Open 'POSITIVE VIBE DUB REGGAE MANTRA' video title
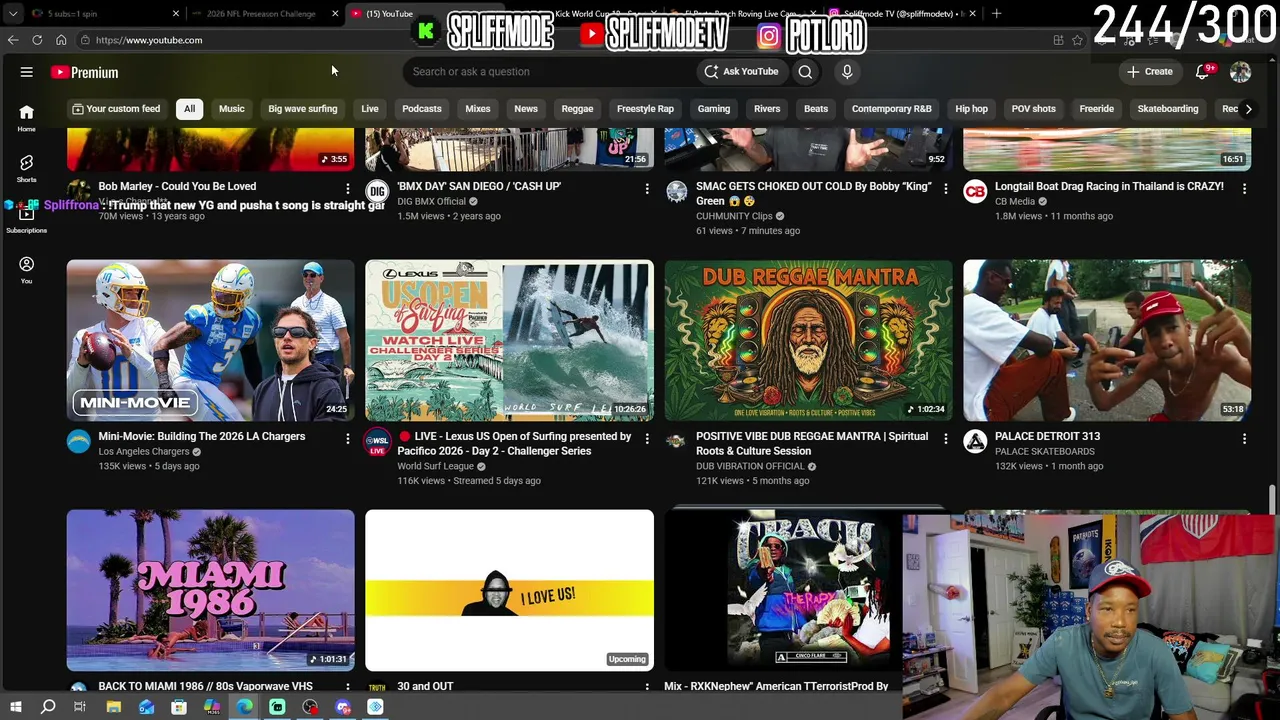This screenshot has height=720, width=1280. click(x=812, y=444)
